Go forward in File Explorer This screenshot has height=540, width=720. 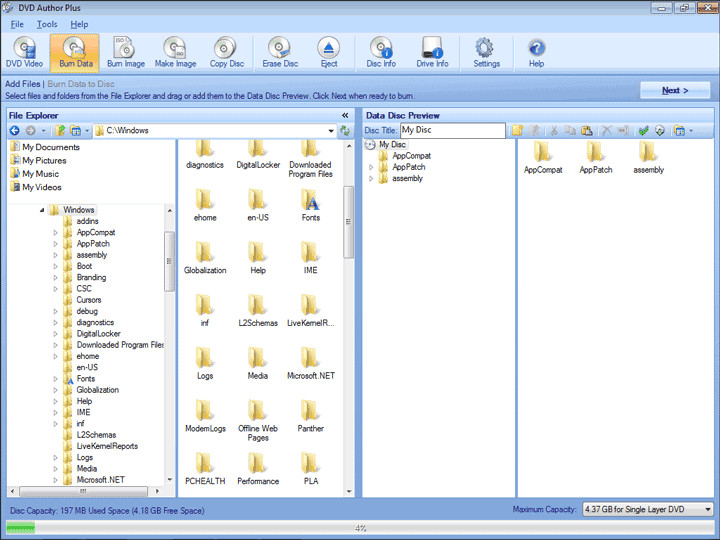(x=30, y=131)
